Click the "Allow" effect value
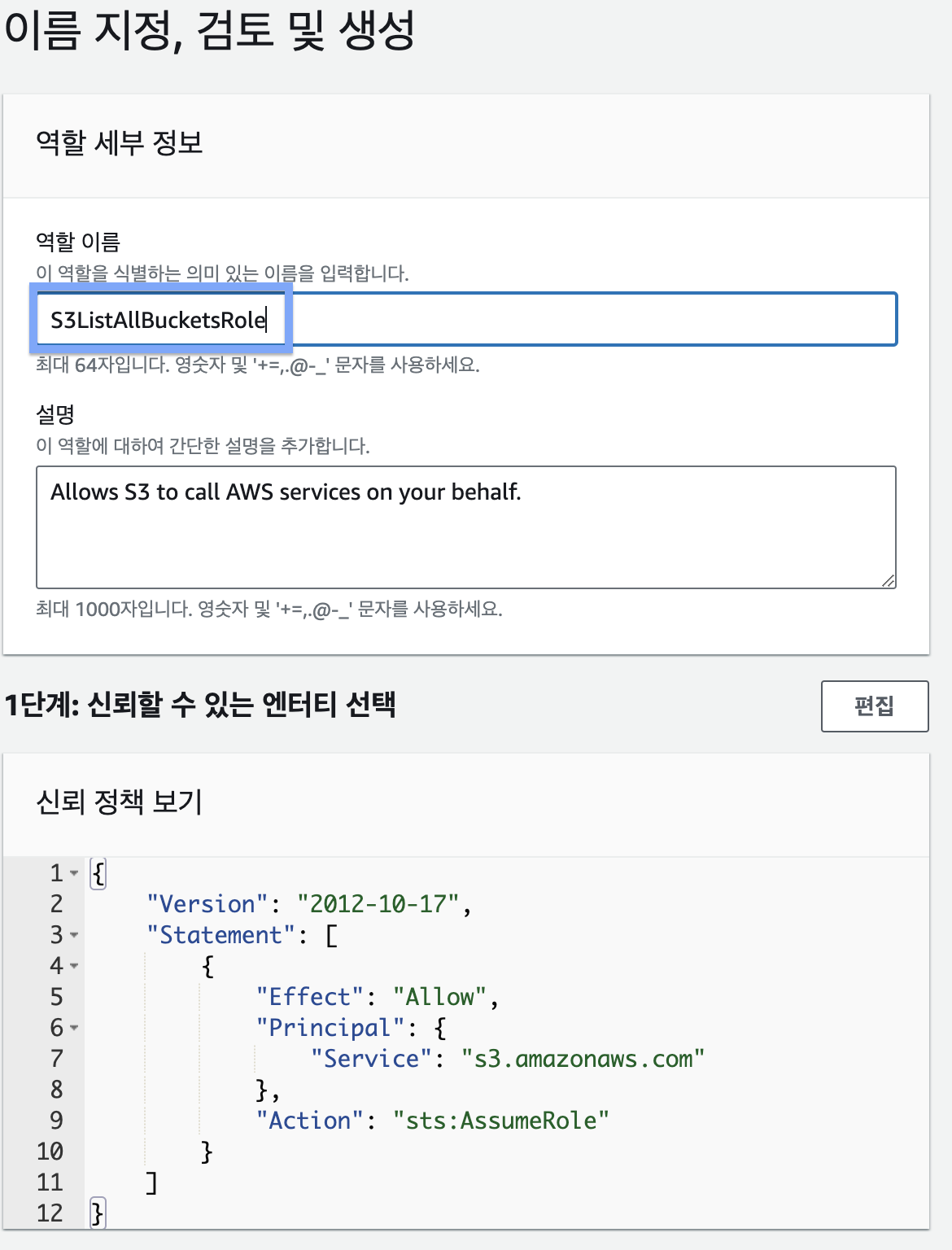This screenshot has width=952, height=1250. click(439, 997)
